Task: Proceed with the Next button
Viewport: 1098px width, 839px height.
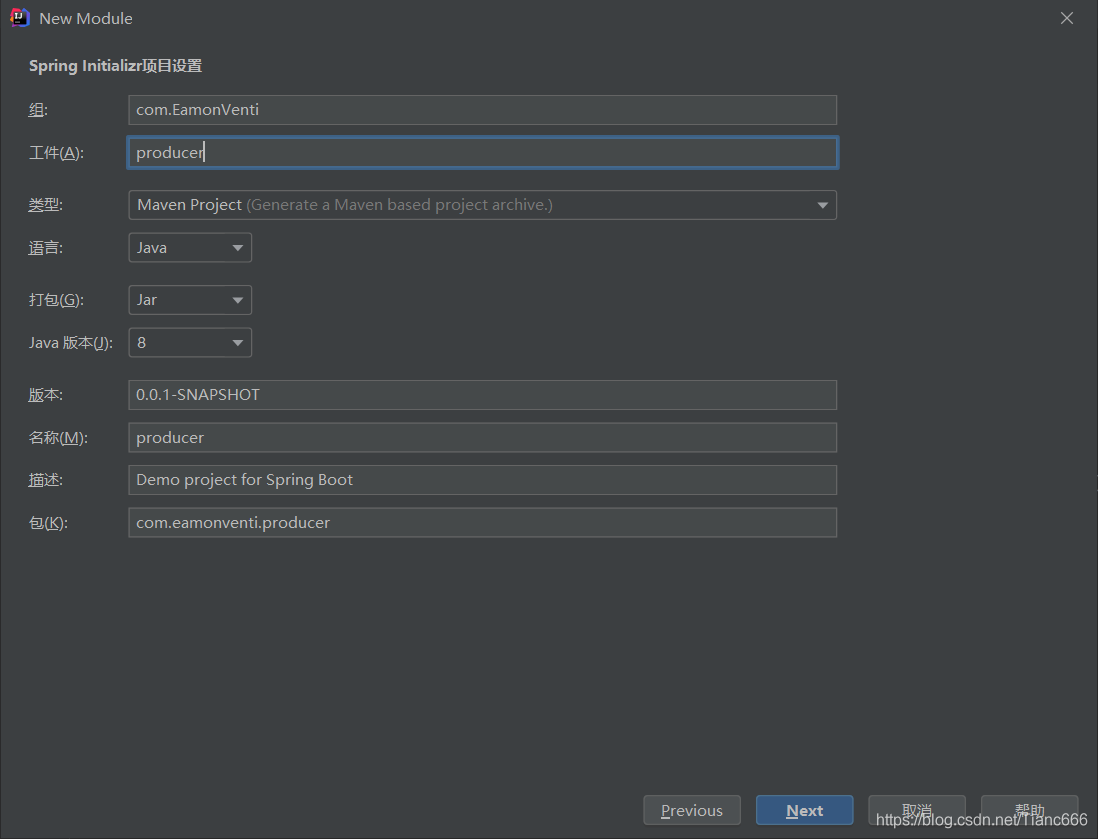Action: 805,810
